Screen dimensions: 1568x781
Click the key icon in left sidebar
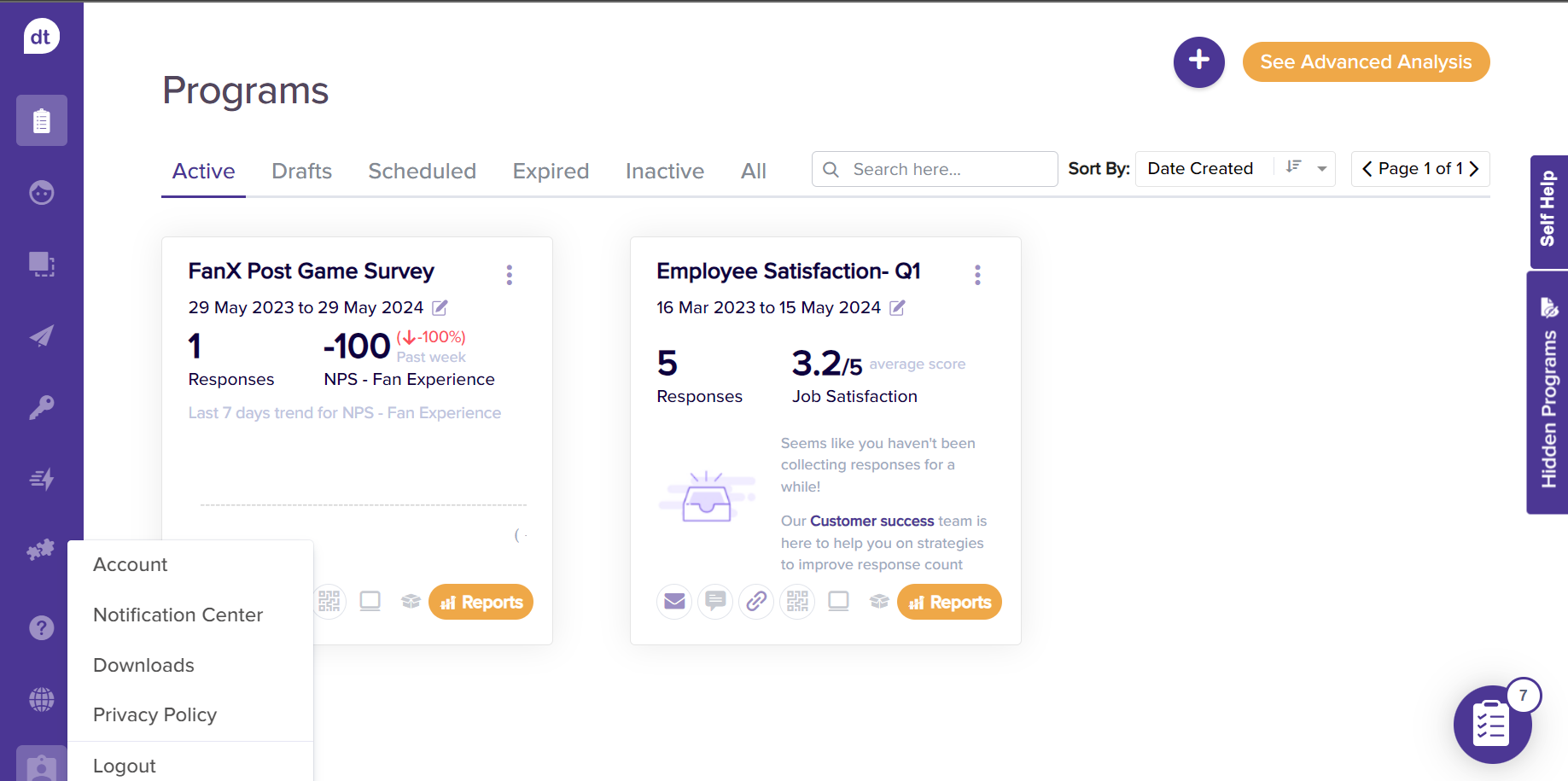pyautogui.click(x=41, y=407)
